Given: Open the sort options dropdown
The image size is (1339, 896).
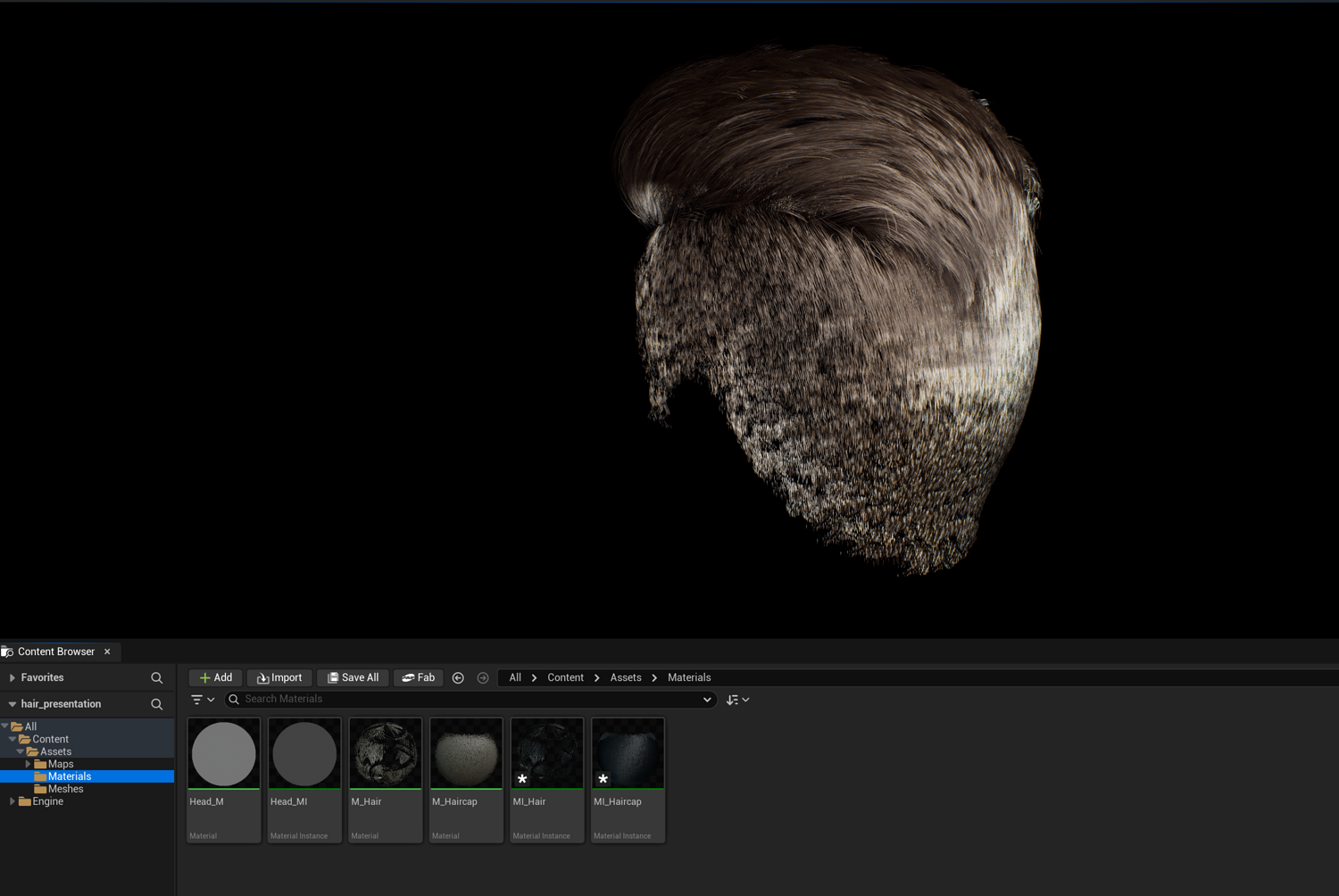Looking at the screenshot, I should click(737, 701).
